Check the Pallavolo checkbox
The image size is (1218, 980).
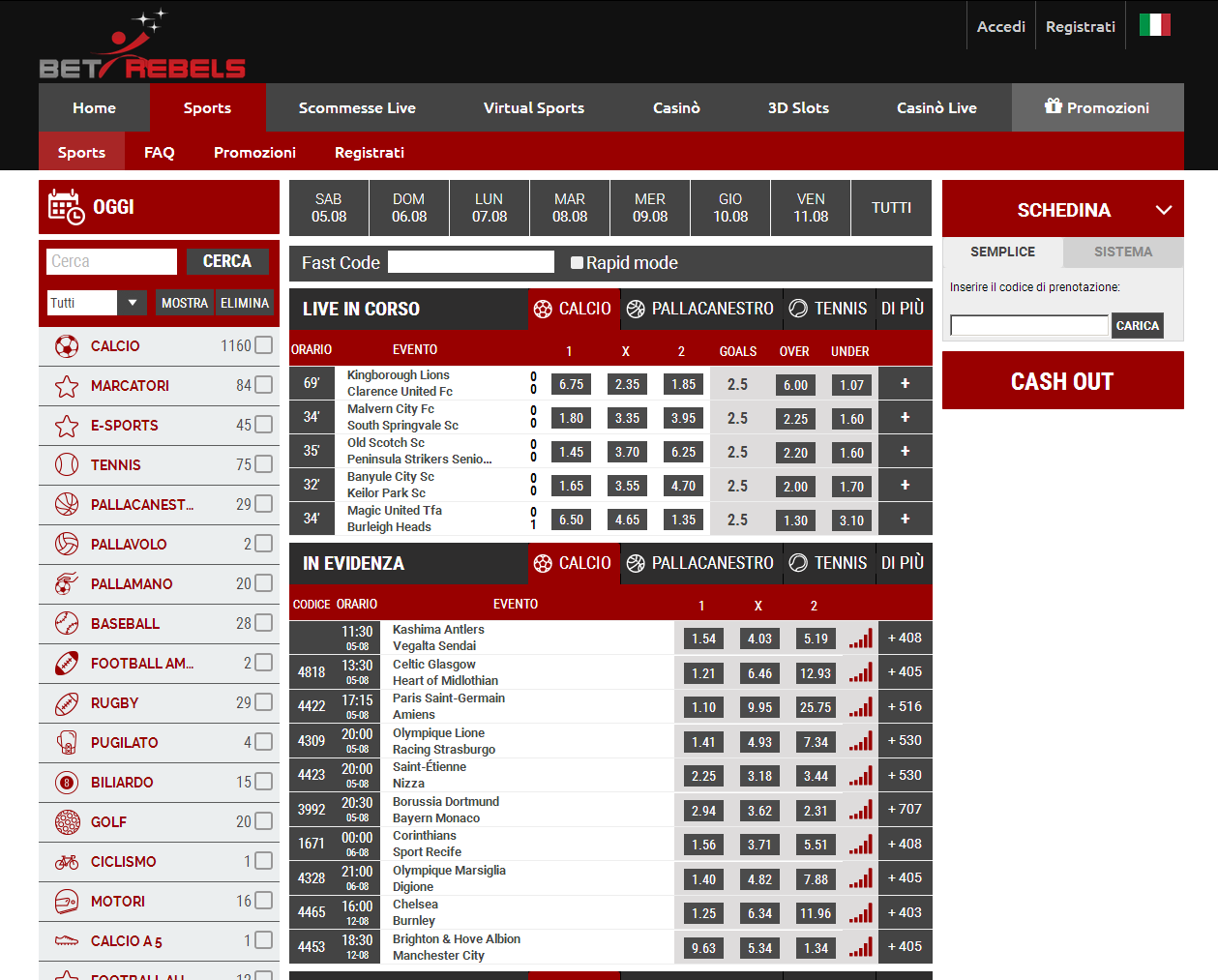[x=264, y=544]
